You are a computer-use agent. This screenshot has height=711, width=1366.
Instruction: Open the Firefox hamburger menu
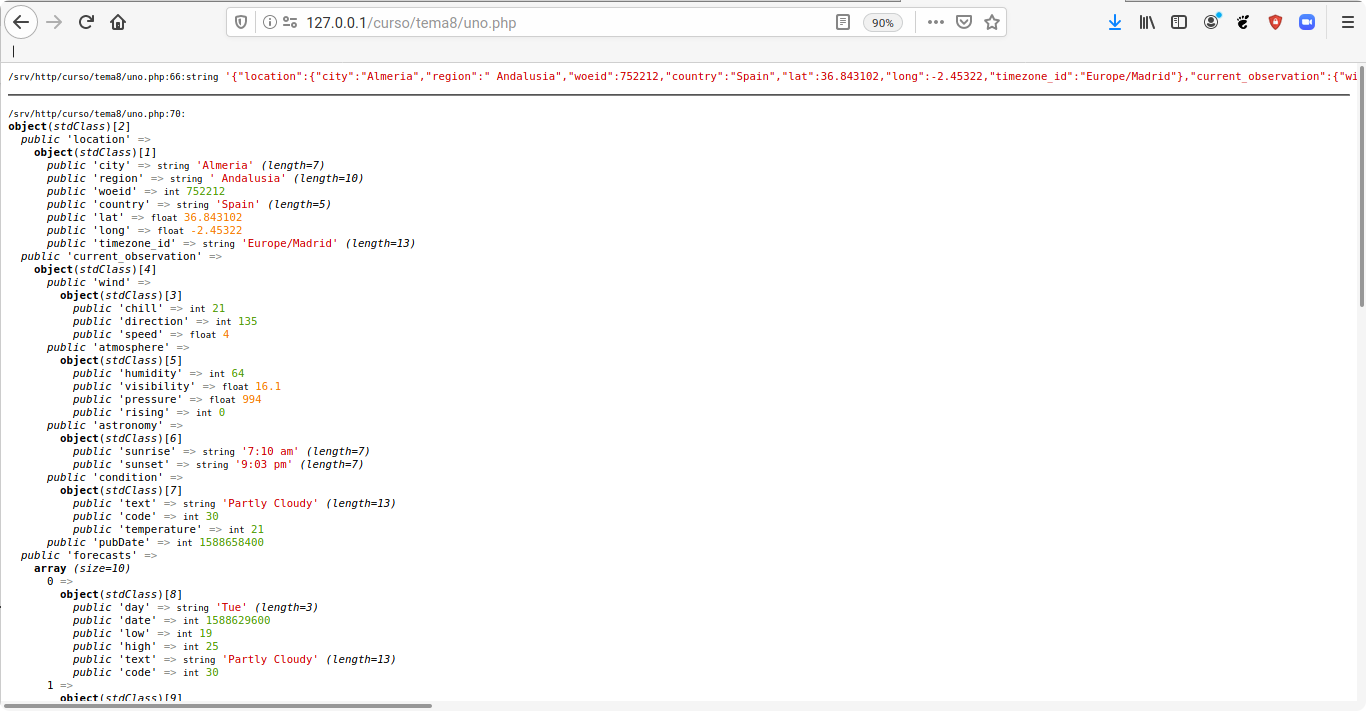point(1347,22)
